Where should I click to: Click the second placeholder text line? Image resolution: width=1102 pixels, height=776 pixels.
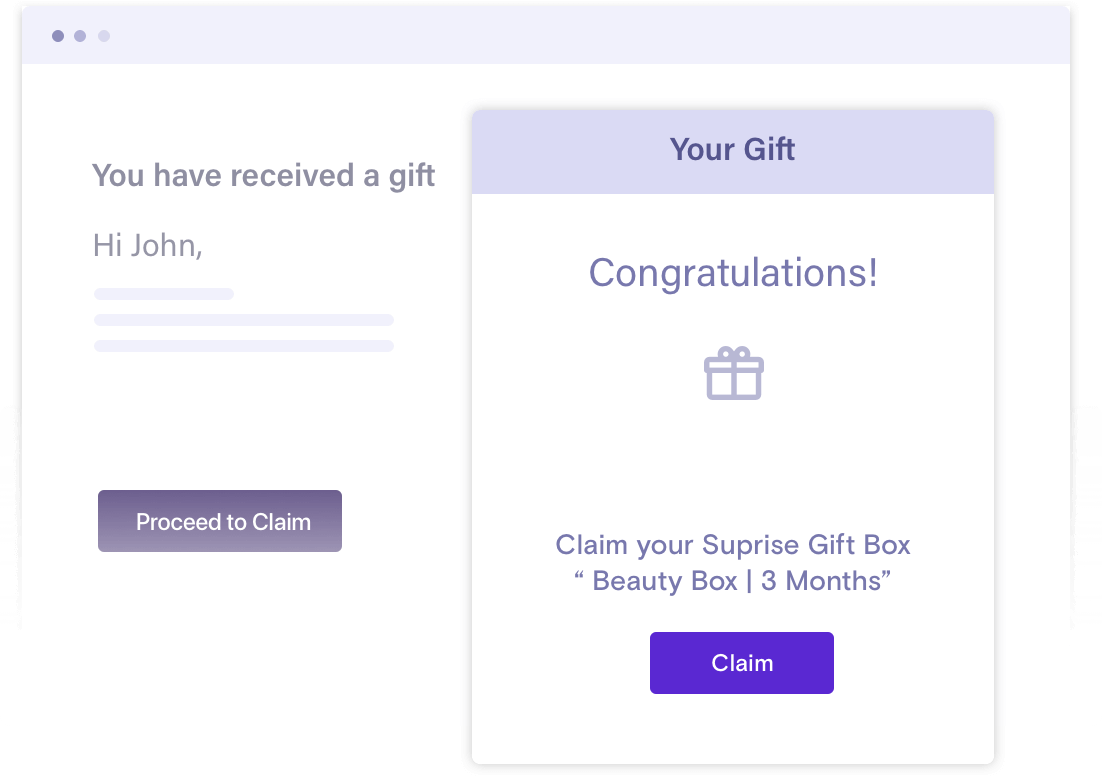244,320
